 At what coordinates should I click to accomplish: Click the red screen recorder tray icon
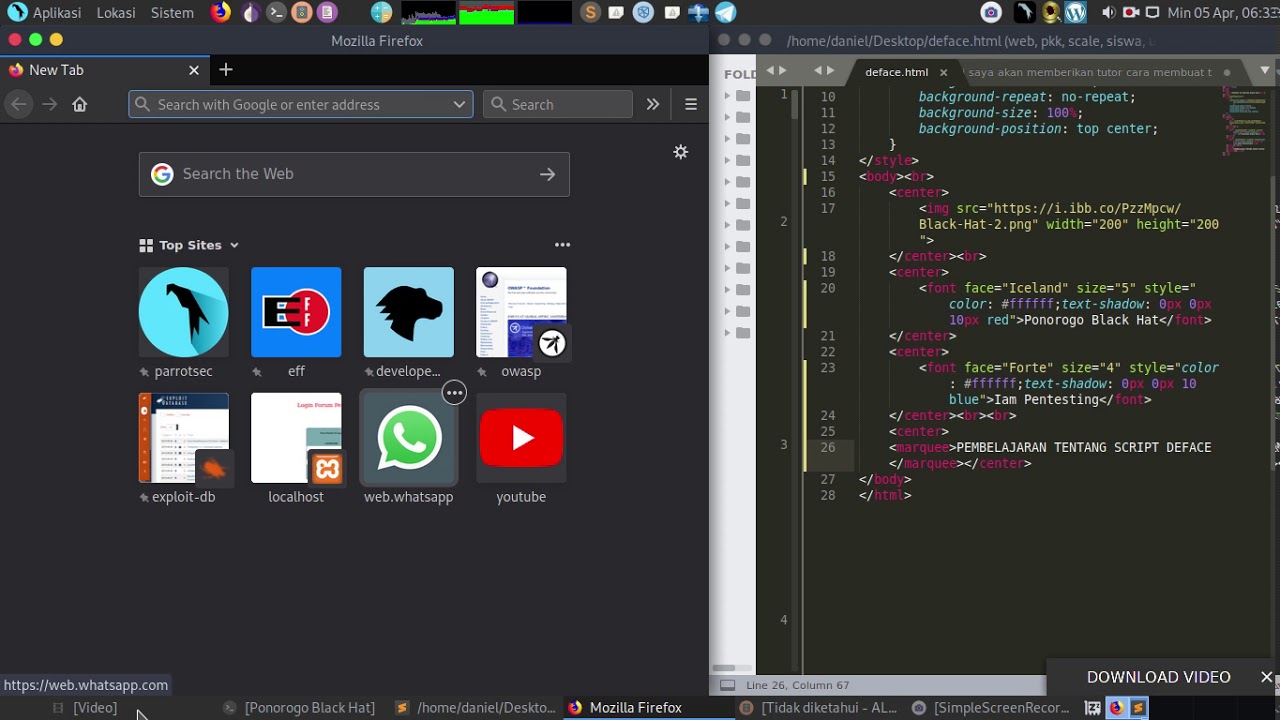coord(1131,13)
